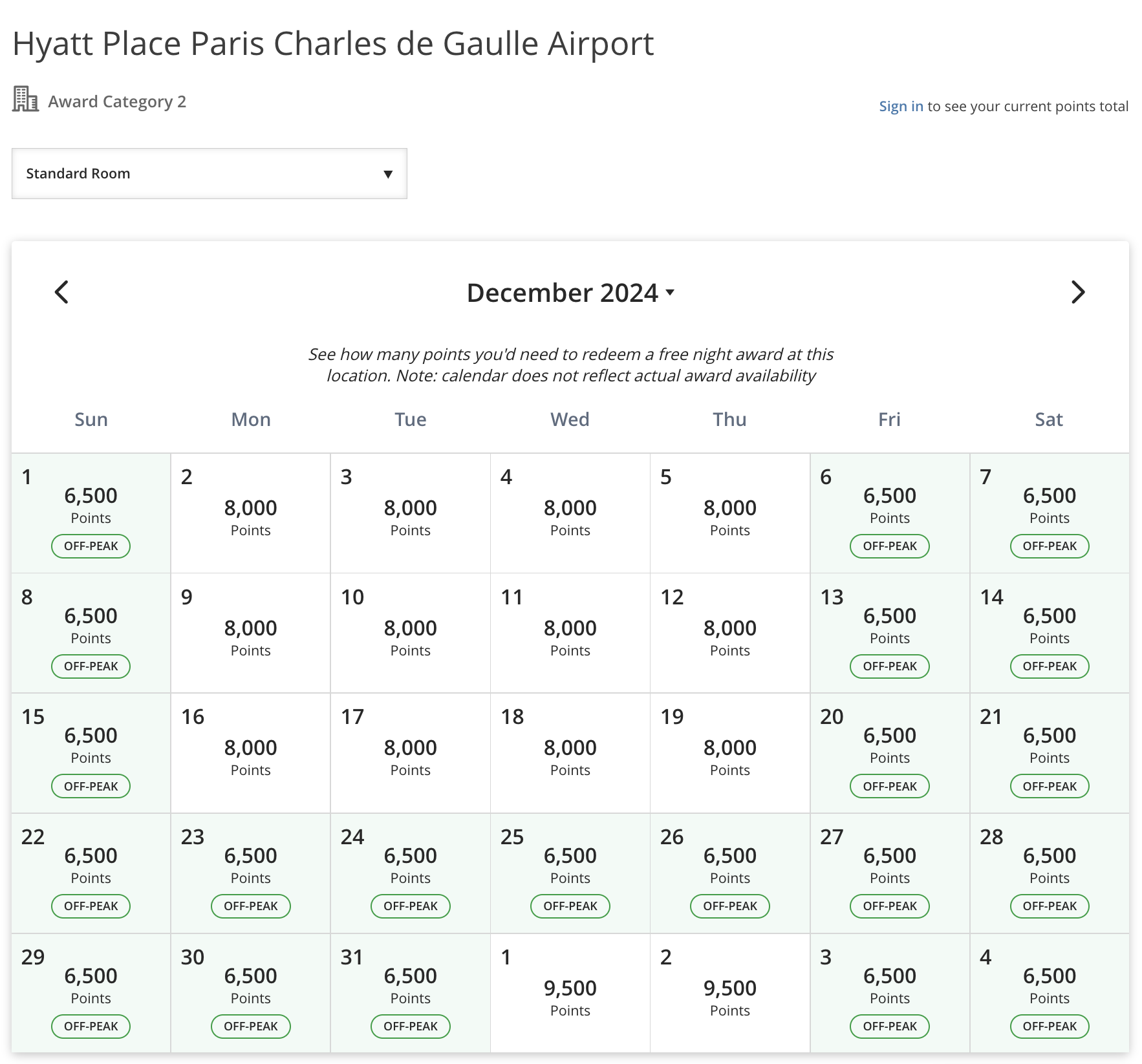Select December 24 off-peak cell

pyautogui.click(x=411, y=873)
